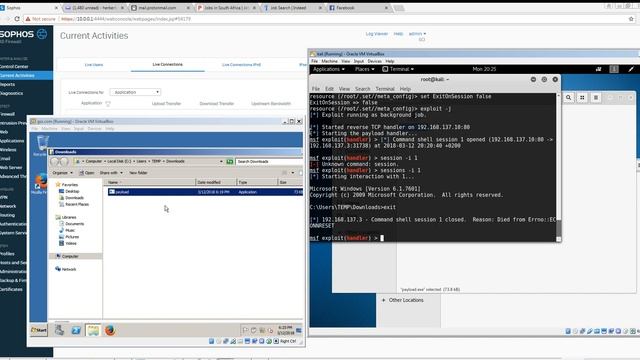The image size is (640, 360).
Task: Open Live Connections for Application dropdown
Action: pos(135,92)
